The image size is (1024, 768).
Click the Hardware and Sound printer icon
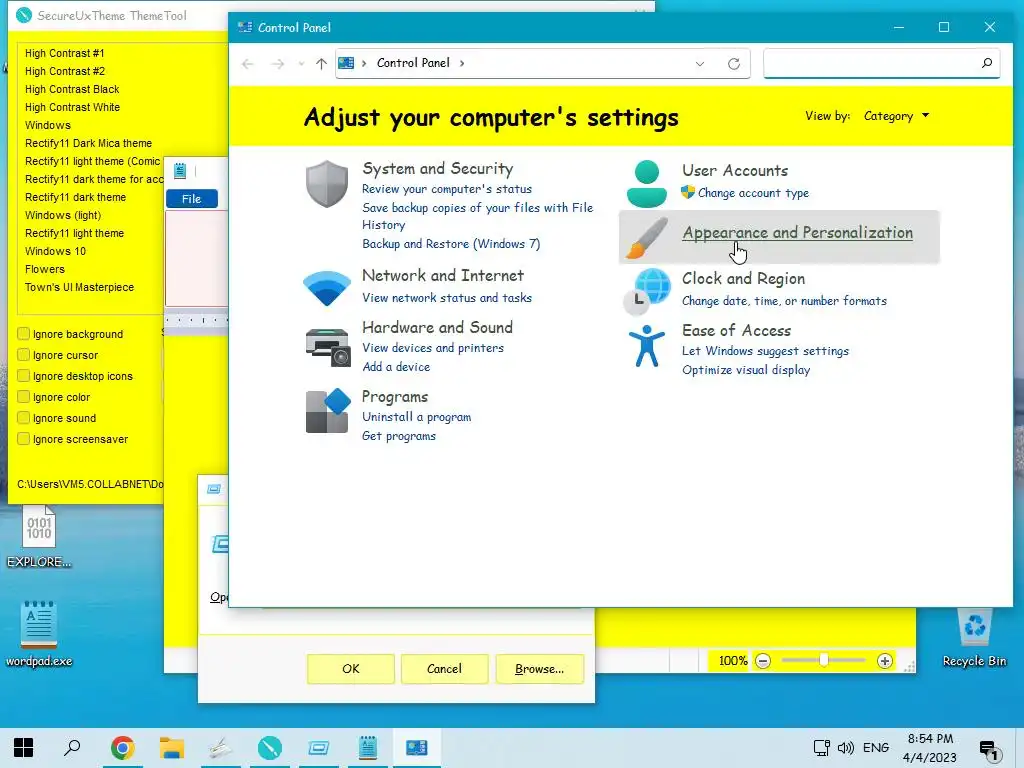click(328, 347)
